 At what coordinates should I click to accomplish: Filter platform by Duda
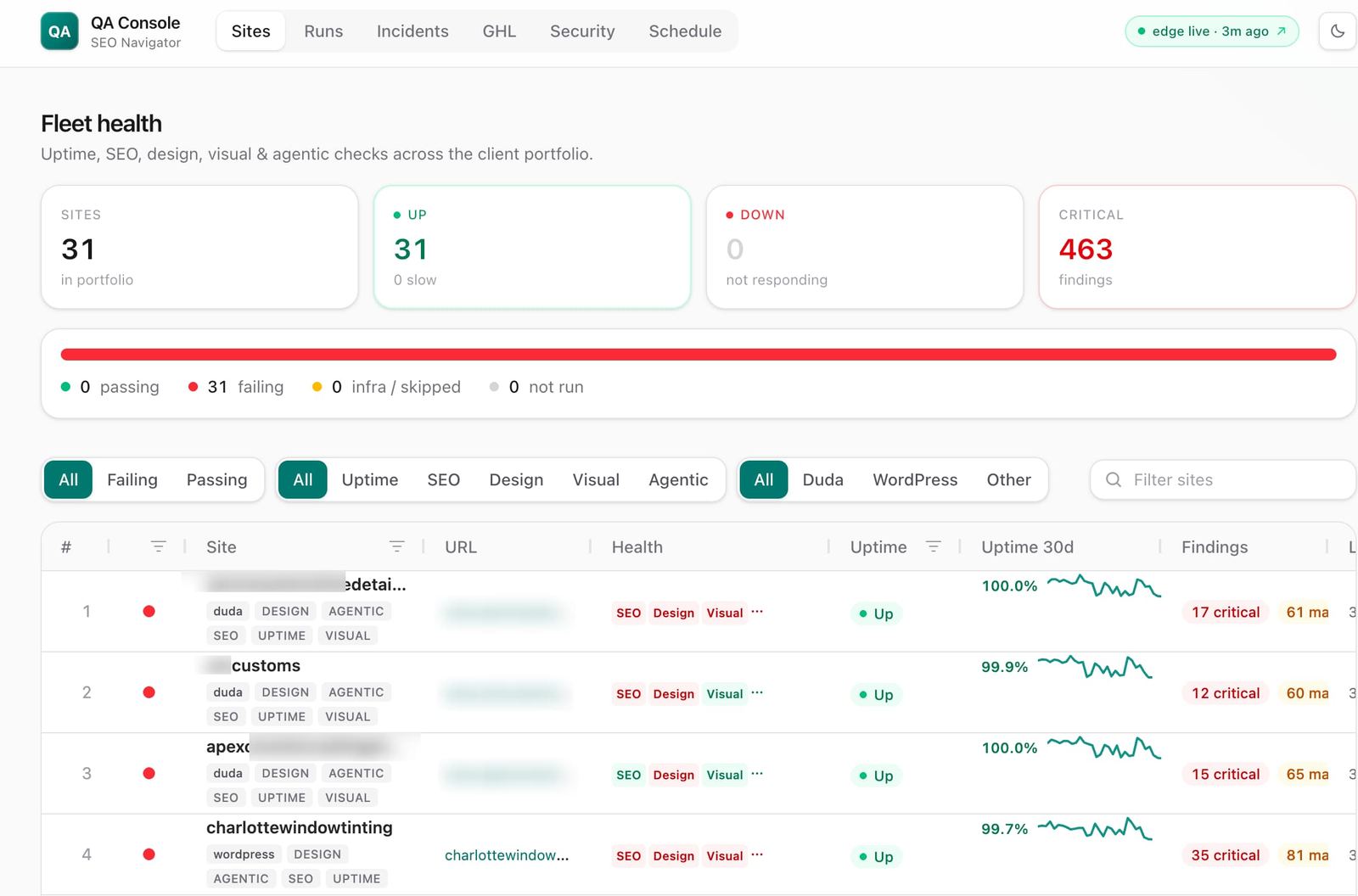(x=823, y=480)
